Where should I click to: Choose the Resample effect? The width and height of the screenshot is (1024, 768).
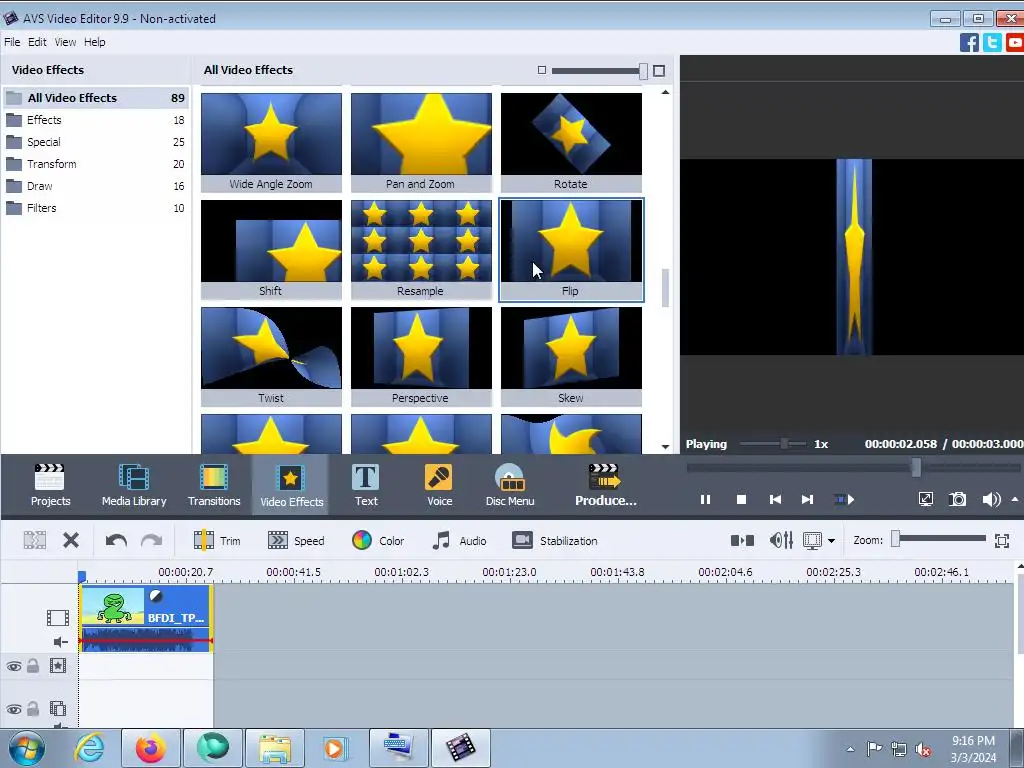point(421,249)
